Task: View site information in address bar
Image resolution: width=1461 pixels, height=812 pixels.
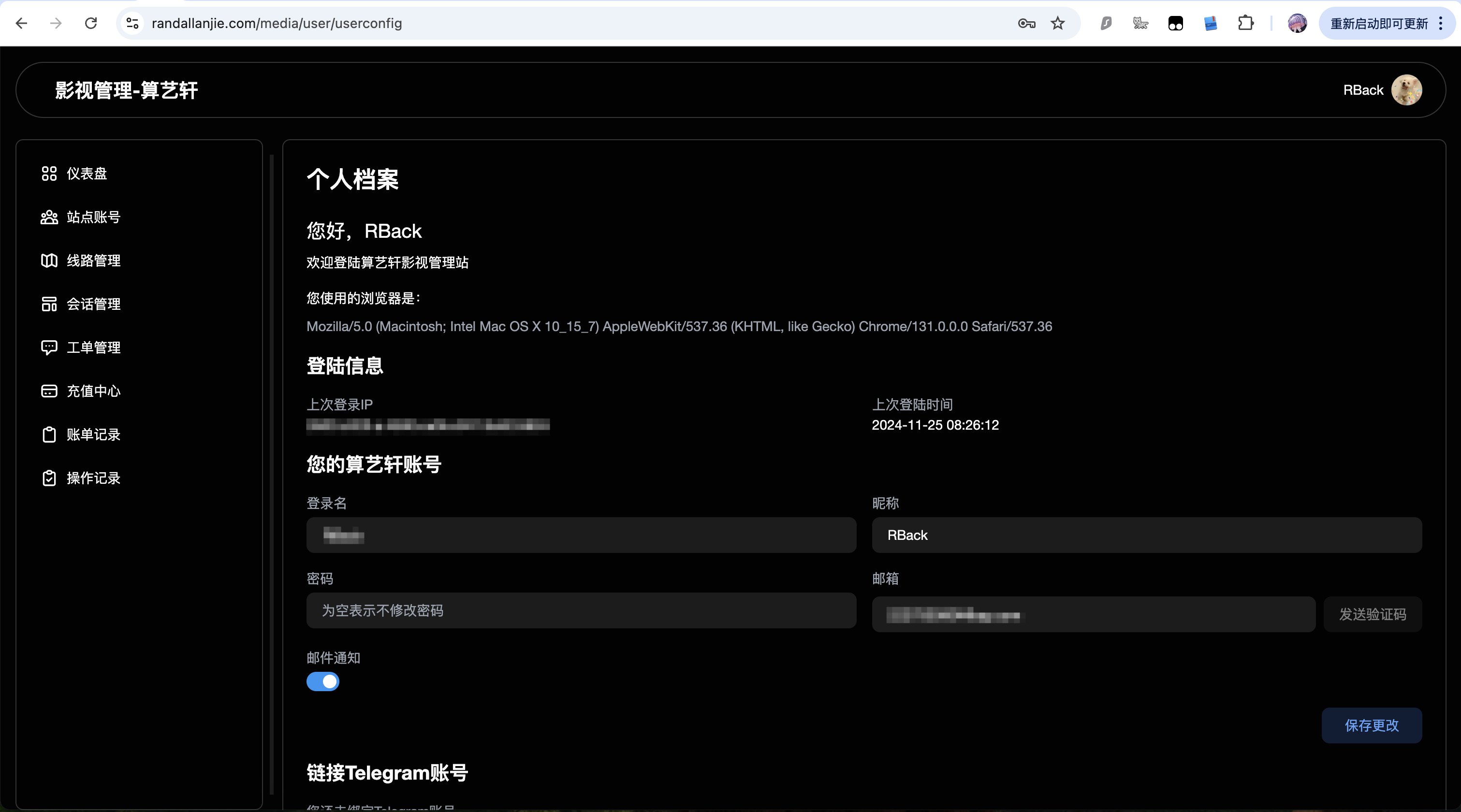Action: (132, 23)
